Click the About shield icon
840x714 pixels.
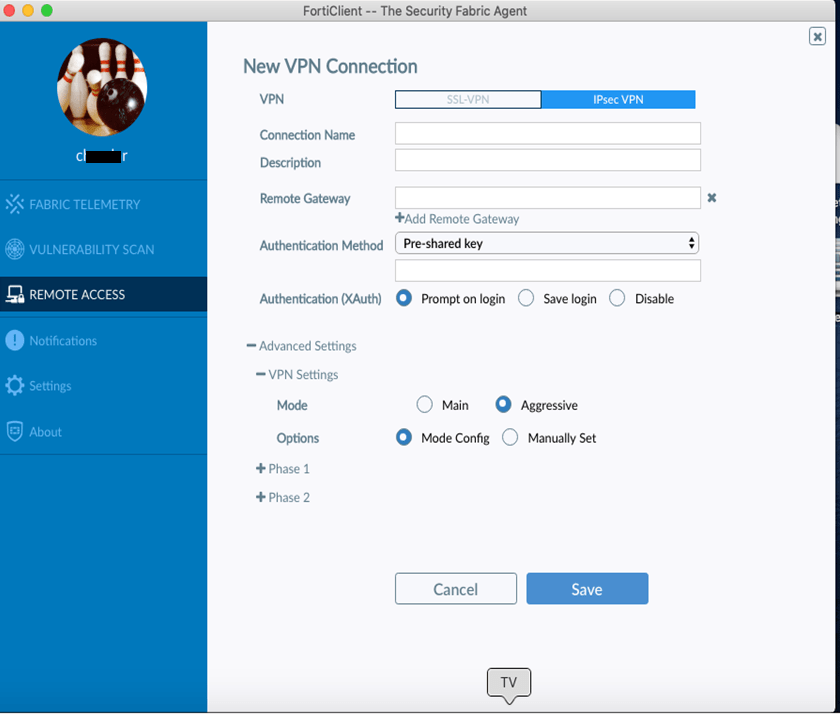14,431
